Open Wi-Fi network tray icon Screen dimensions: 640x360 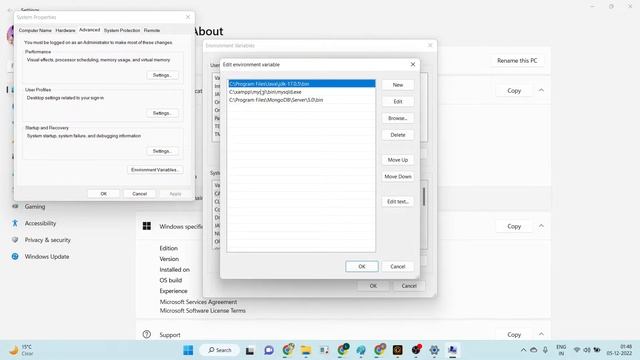pos(577,350)
